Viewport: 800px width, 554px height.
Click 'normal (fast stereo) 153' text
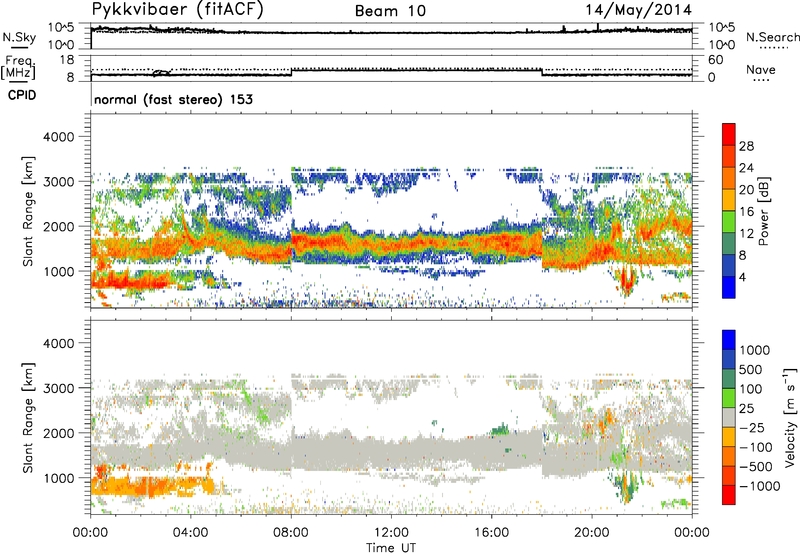173,99
